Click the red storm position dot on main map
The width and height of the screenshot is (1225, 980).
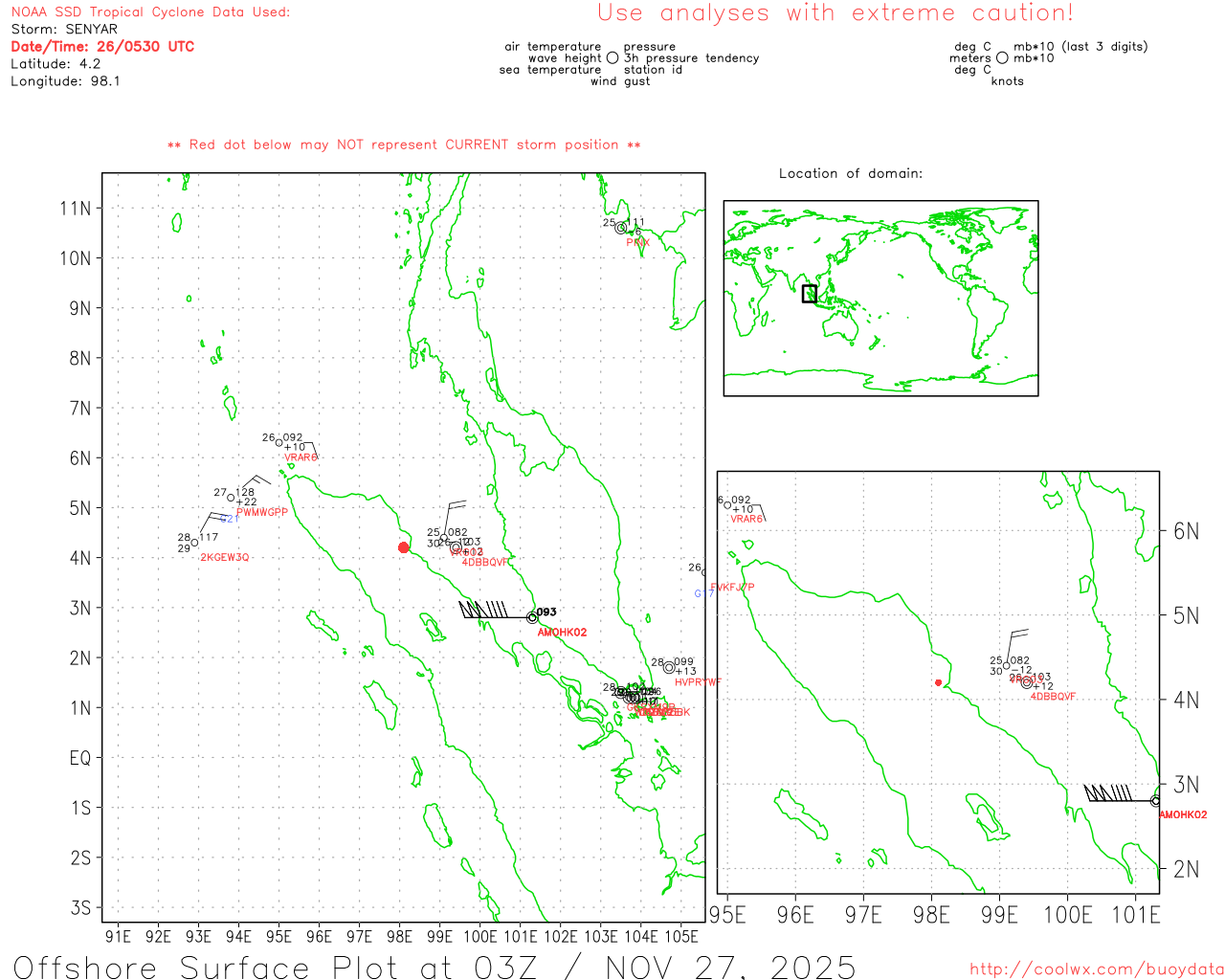pos(403,547)
